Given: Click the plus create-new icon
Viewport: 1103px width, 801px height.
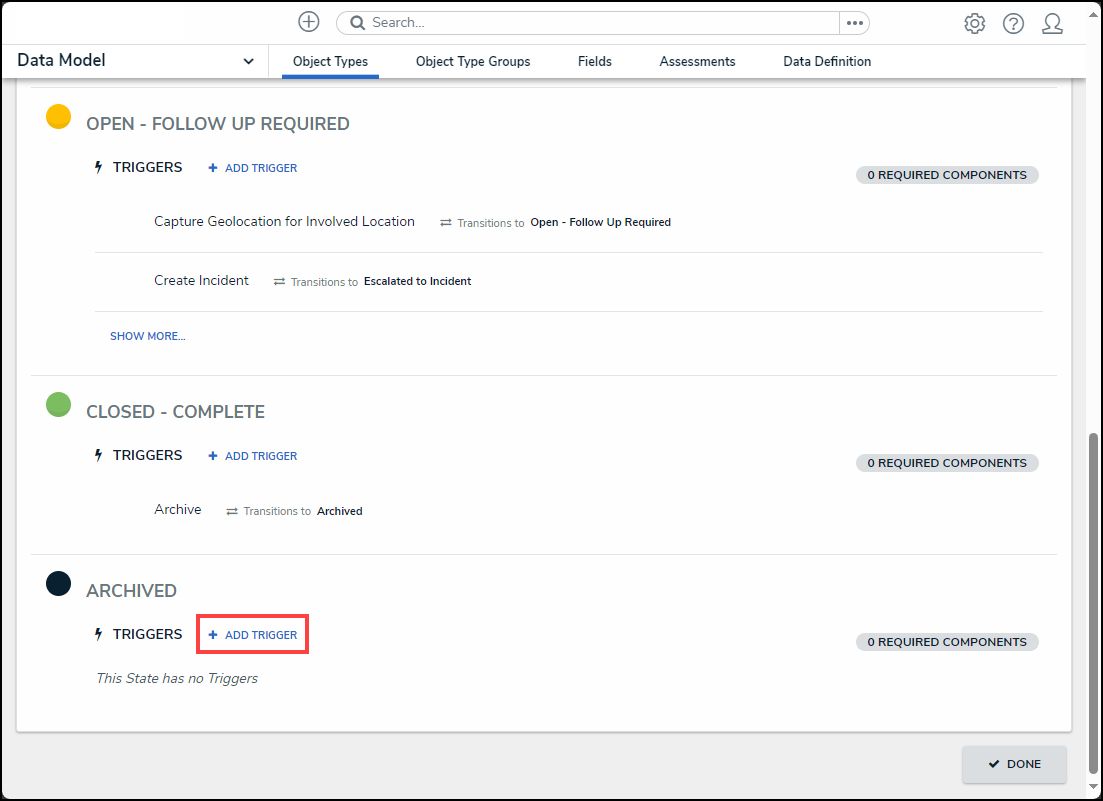Looking at the screenshot, I should 309,22.
